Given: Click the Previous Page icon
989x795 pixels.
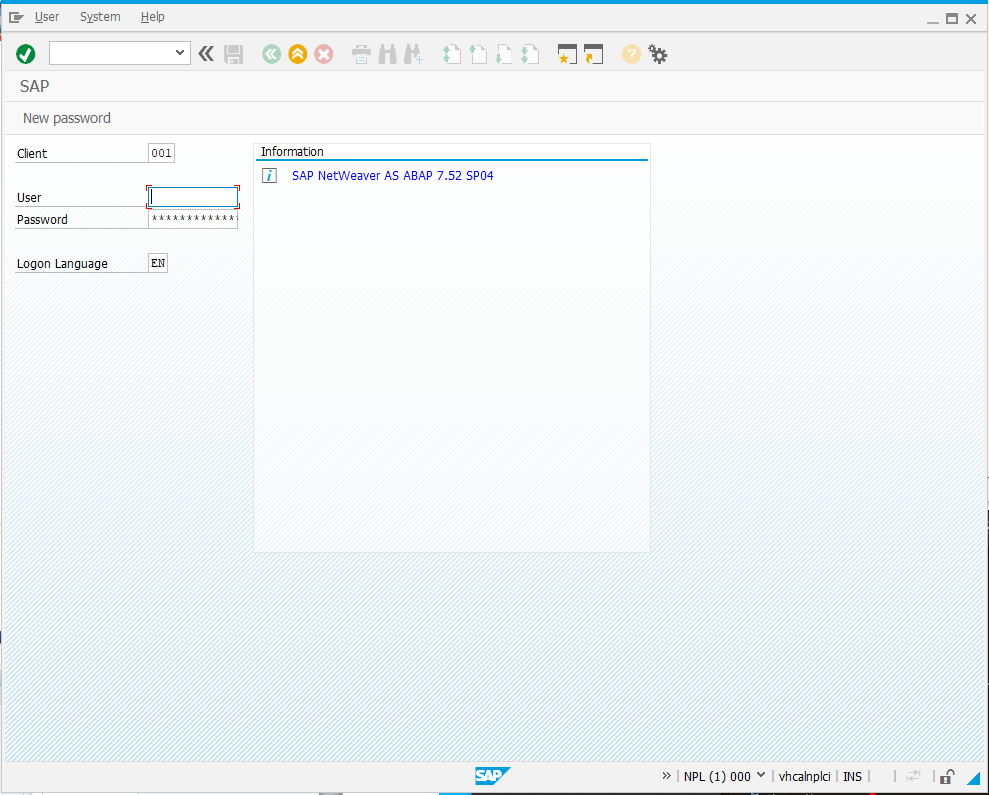Looking at the screenshot, I should click(x=478, y=54).
